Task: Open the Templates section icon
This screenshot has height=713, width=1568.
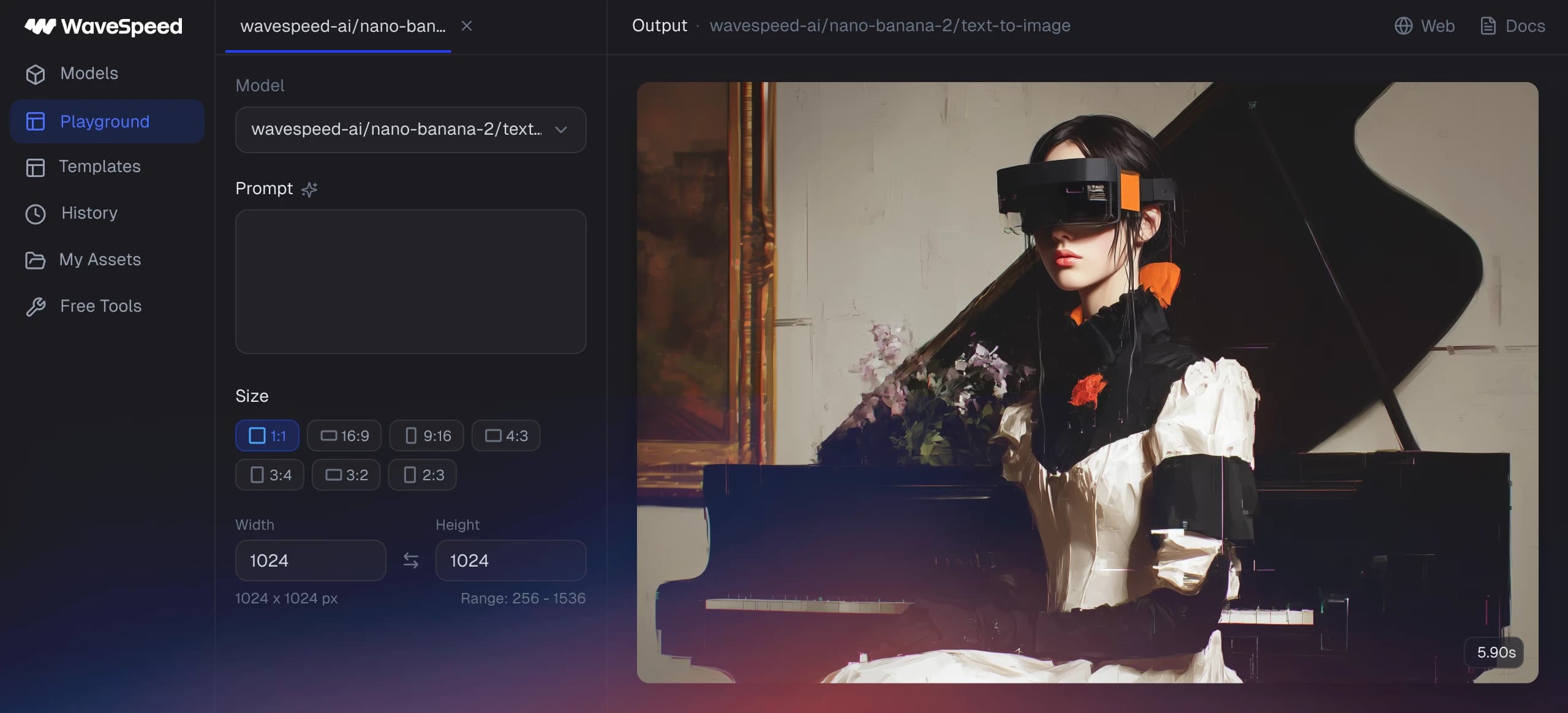Action: pyautogui.click(x=36, y=167)
